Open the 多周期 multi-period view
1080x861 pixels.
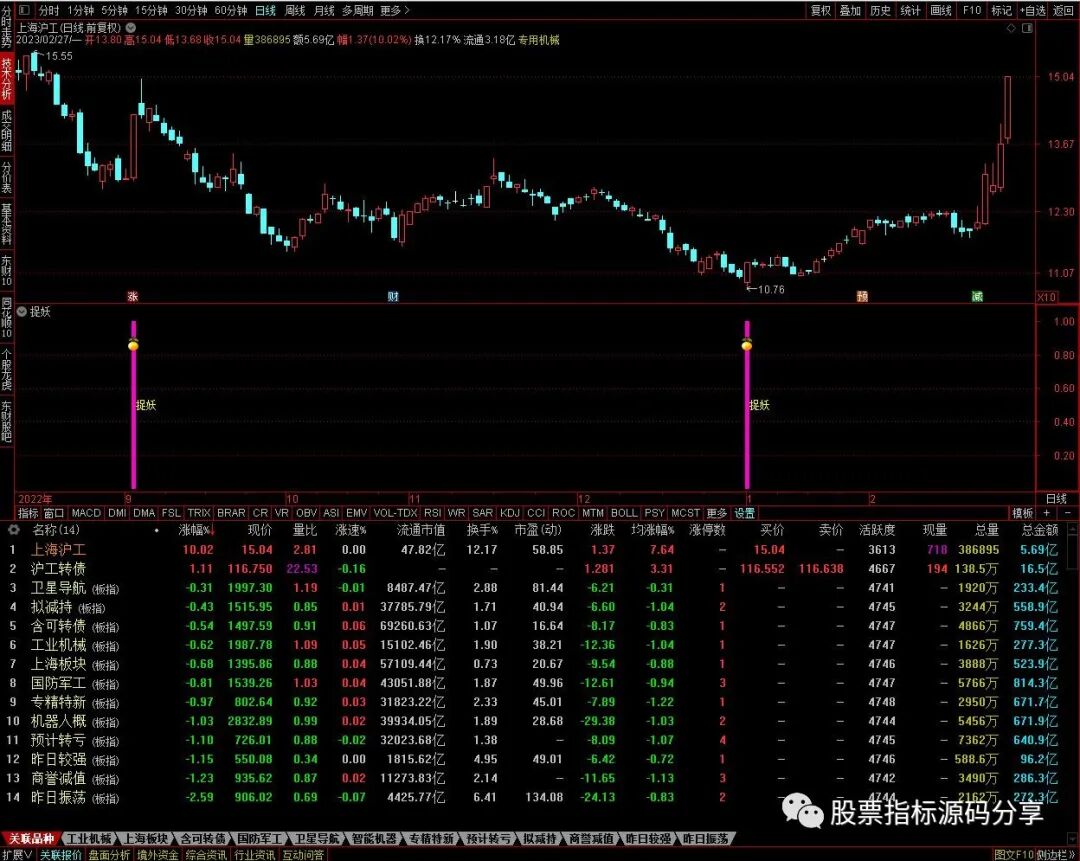click(357, 10)
